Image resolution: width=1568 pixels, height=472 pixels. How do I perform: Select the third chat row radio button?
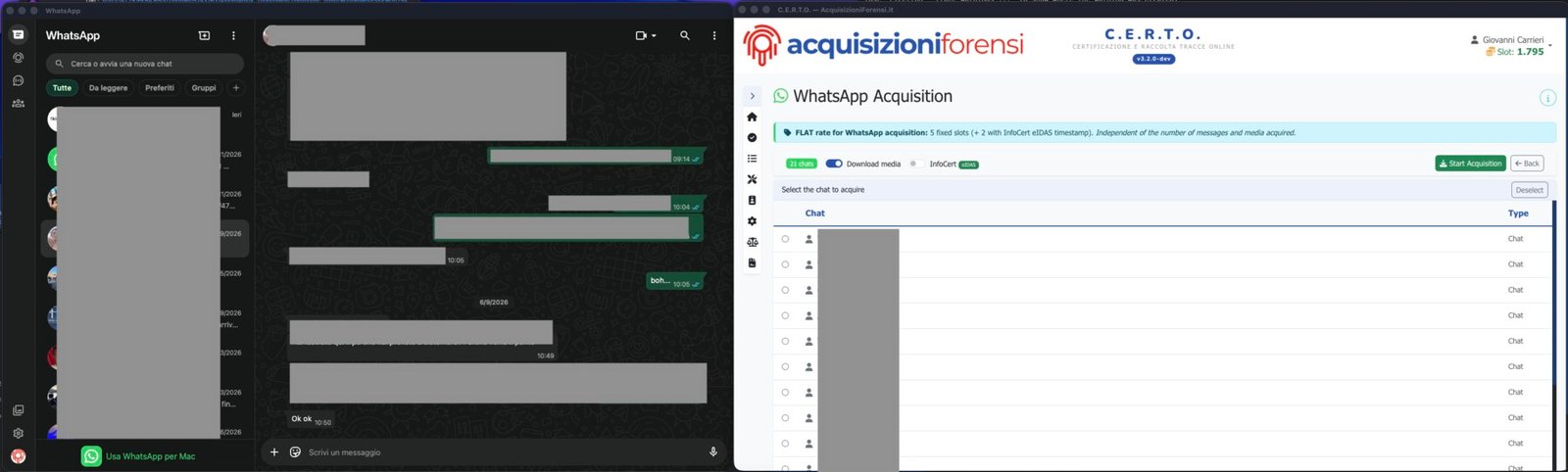point(785,290)
